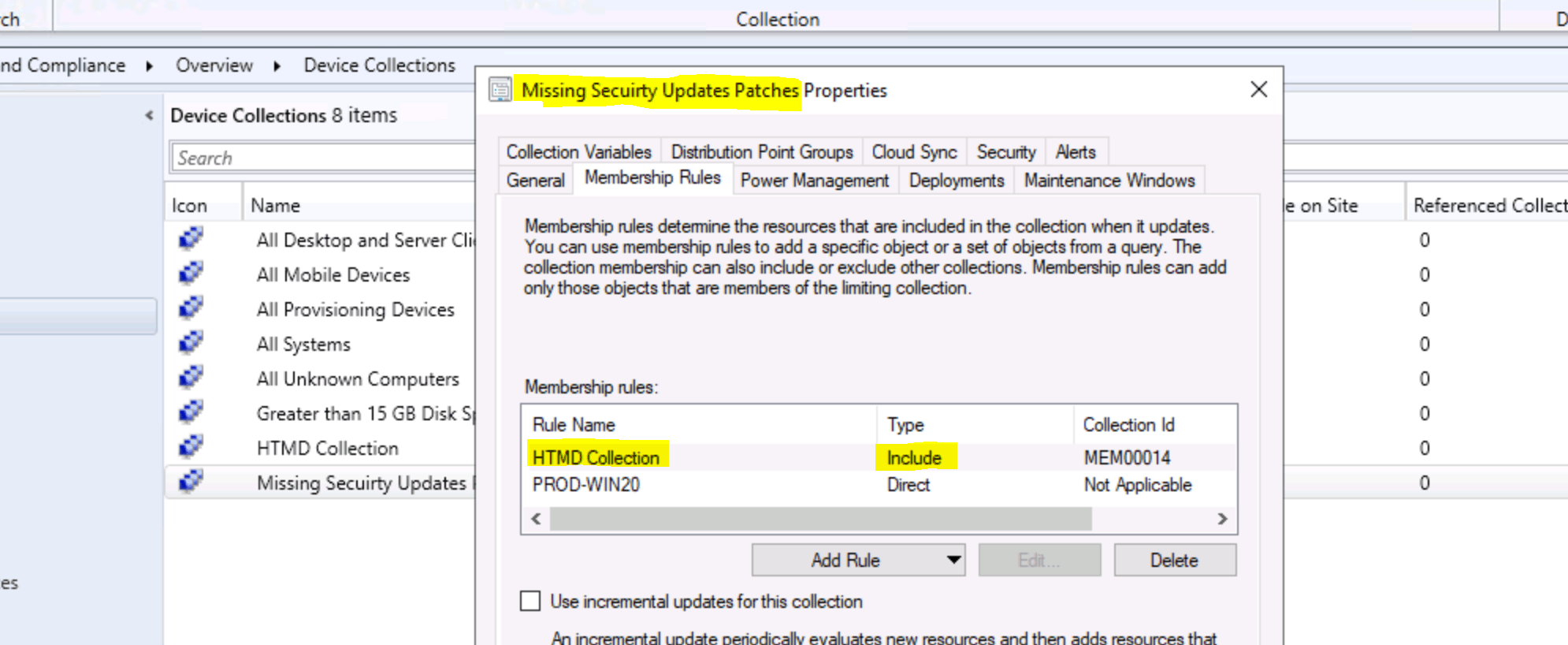This screenshot has width=1568, height=645.
Task: Click the Collection Id column header
Action: [1155, 424]
